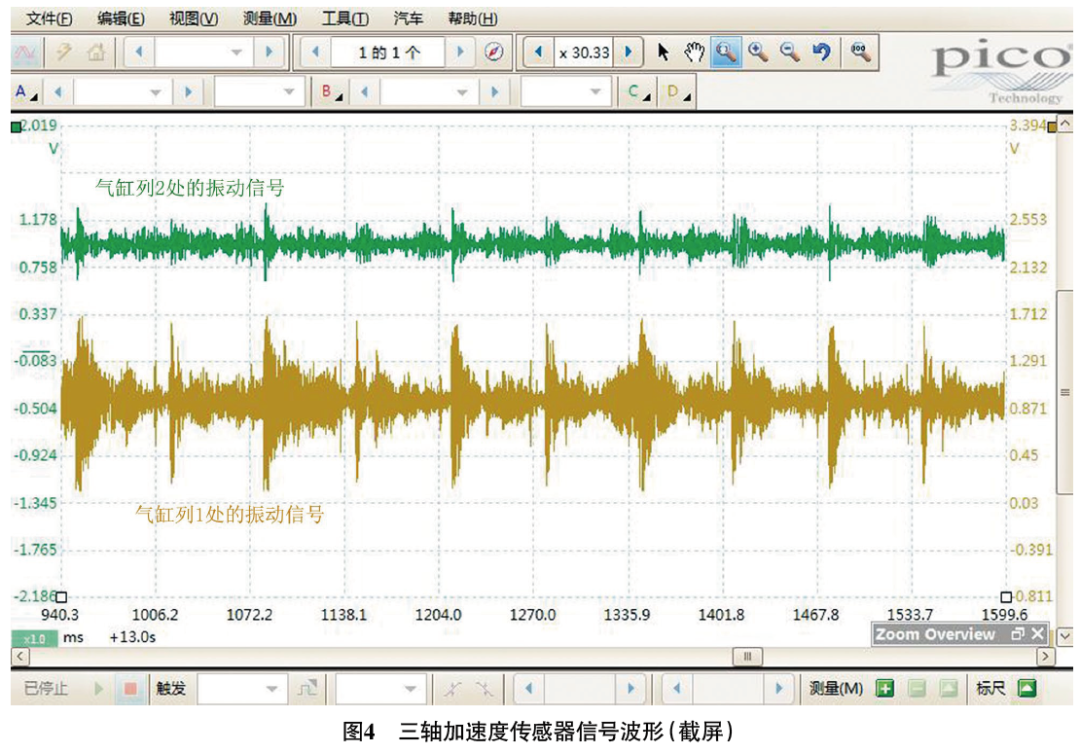The width and height of the screenshot is (1080, 753).
Task: Open the 文件(F) menu
Action: pos(49,19)
